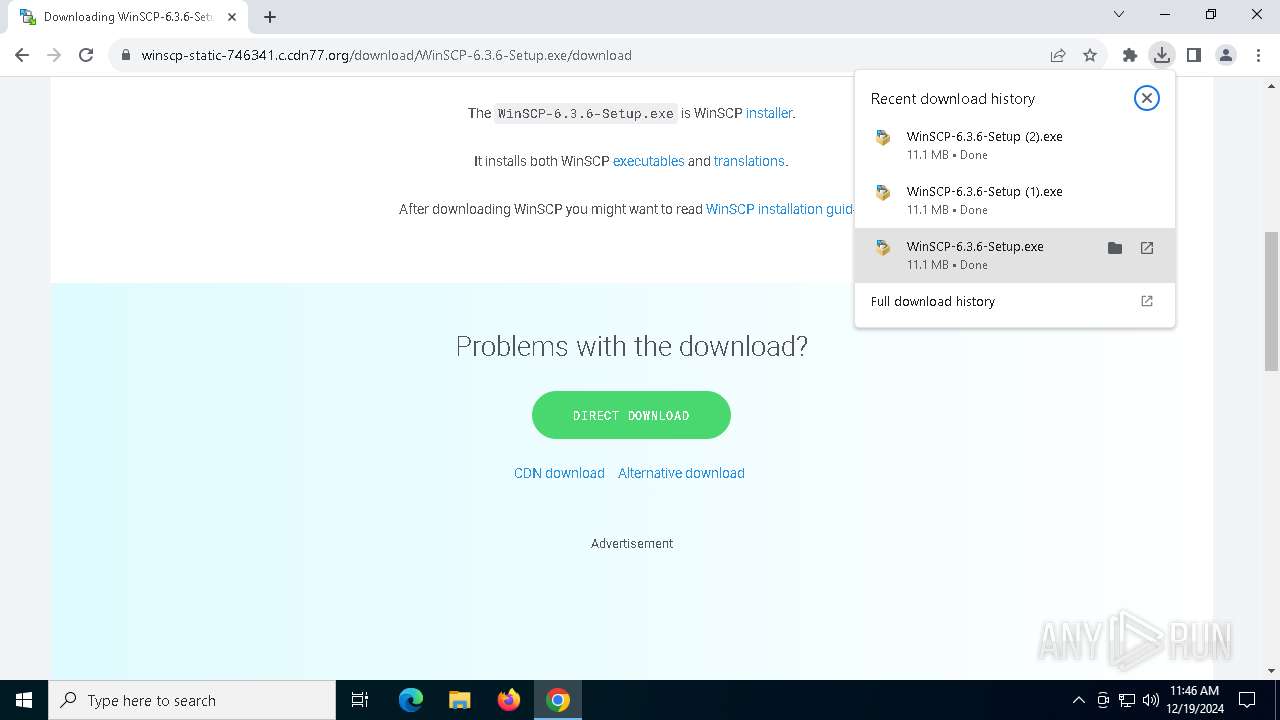Click the CDN download link
The height and width of the screenshot is (720, 1280).
pyautogui.click(x=559, y=473)
